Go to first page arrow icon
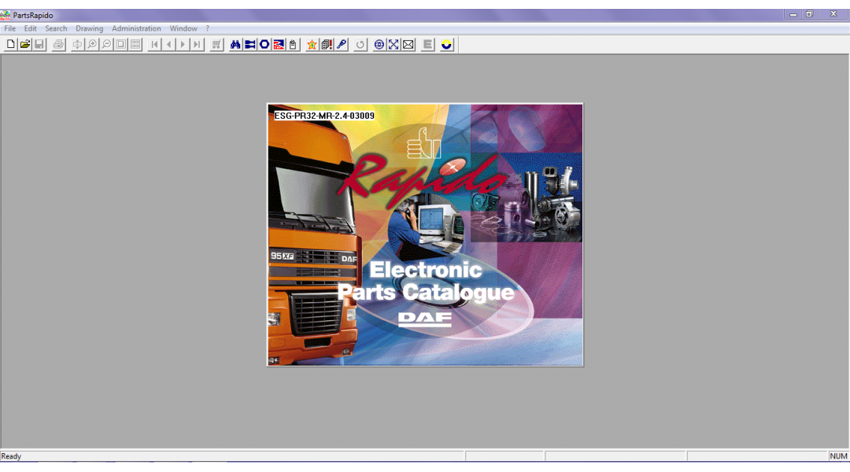Image resolution: width=850 pixels, height=472 pixels. point(154,44)
